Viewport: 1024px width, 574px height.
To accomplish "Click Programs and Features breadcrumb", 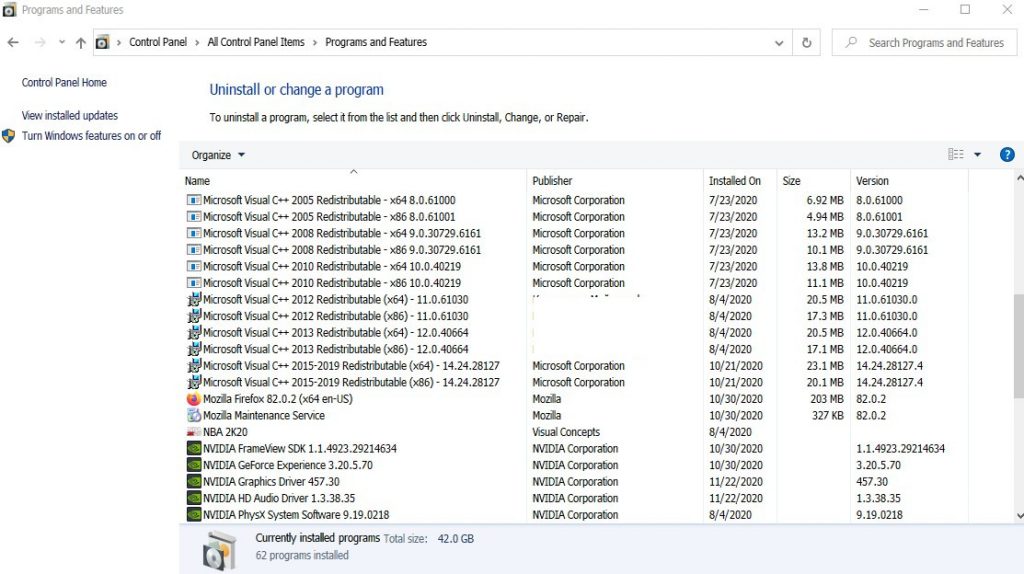I will click(x=376, y=42).
